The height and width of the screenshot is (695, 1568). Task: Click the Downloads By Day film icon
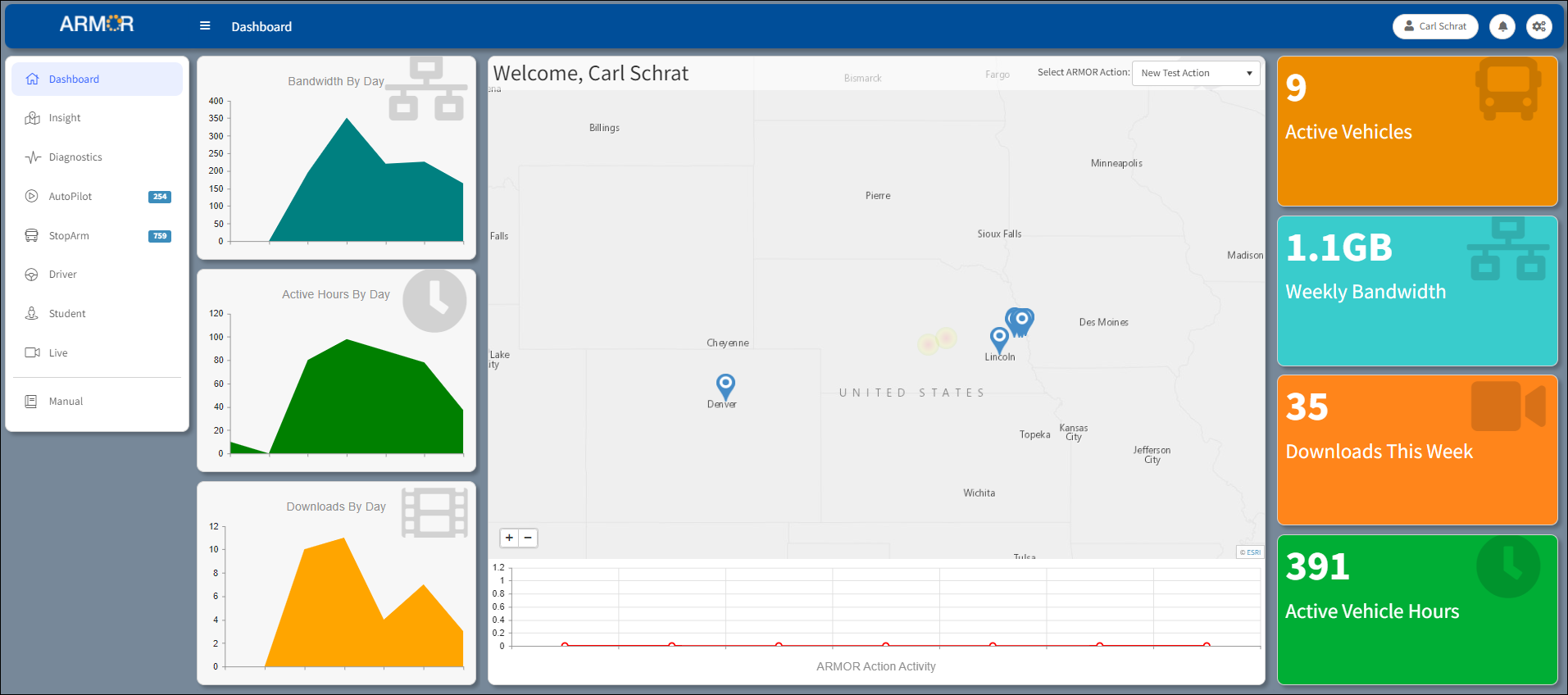pyautogui.click(x=434, y=513)
